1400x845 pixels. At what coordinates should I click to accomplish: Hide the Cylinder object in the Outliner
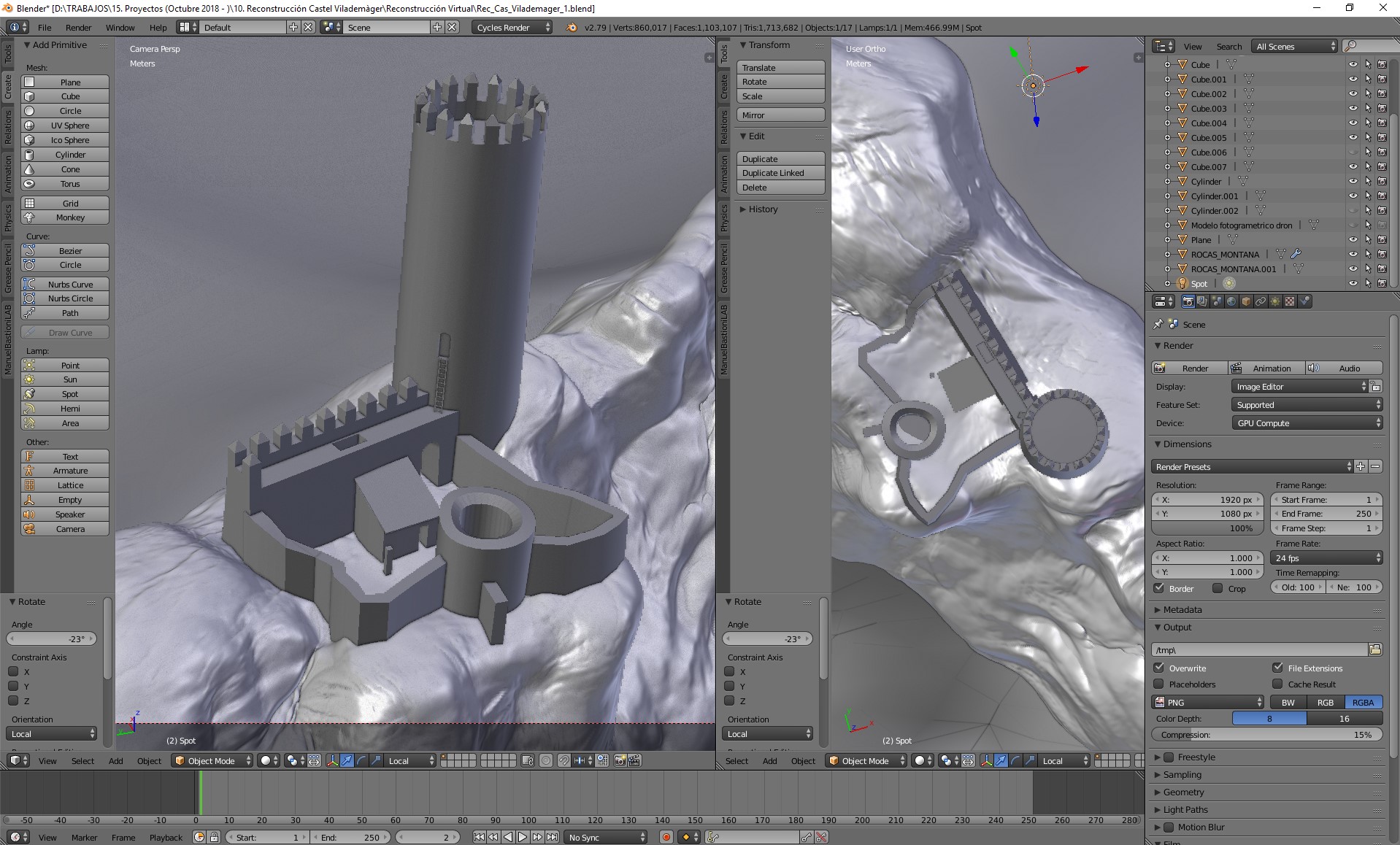click(1354, 182)
